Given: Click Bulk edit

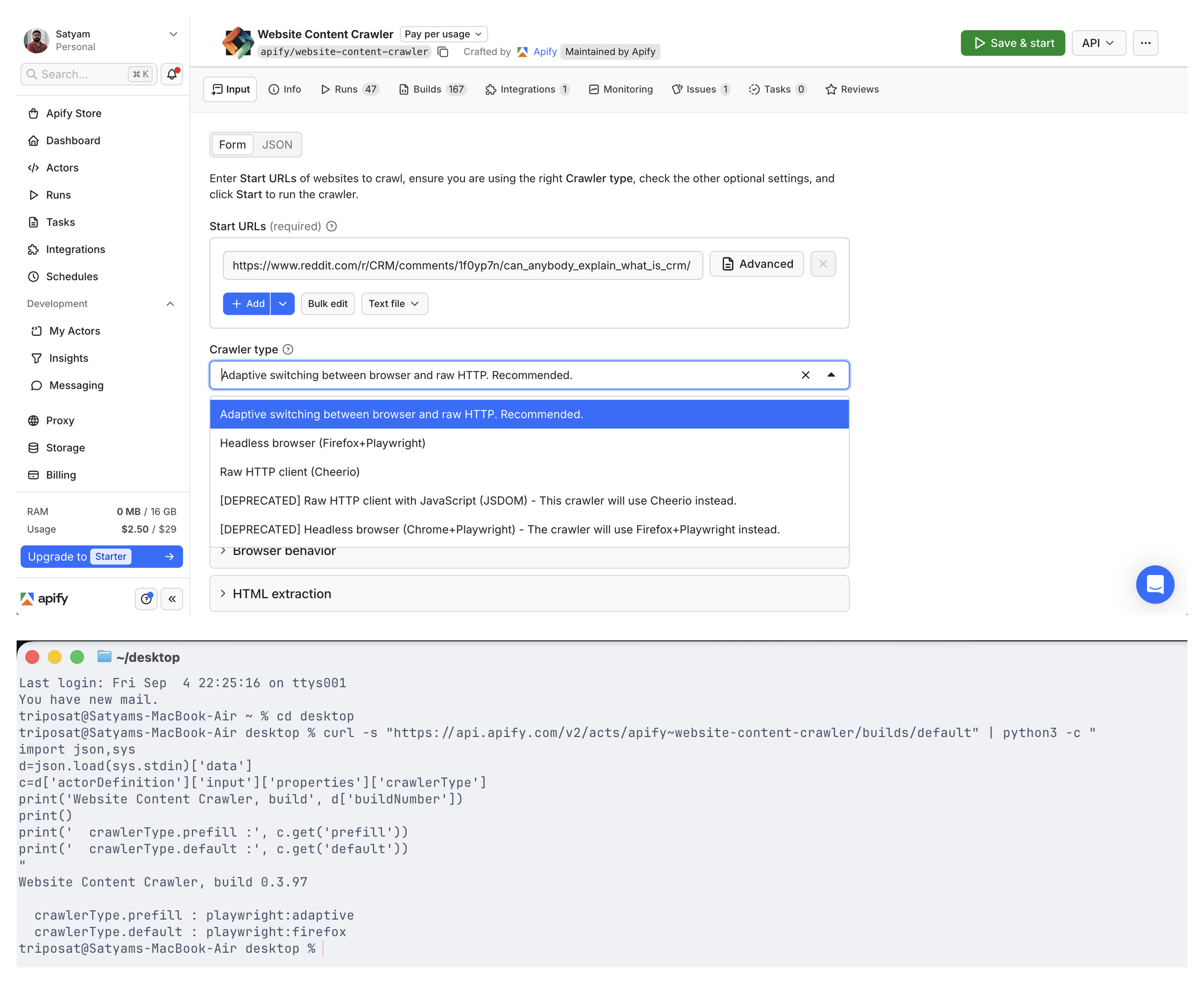Looking at the screenshot, I should (x=328, y=304).
